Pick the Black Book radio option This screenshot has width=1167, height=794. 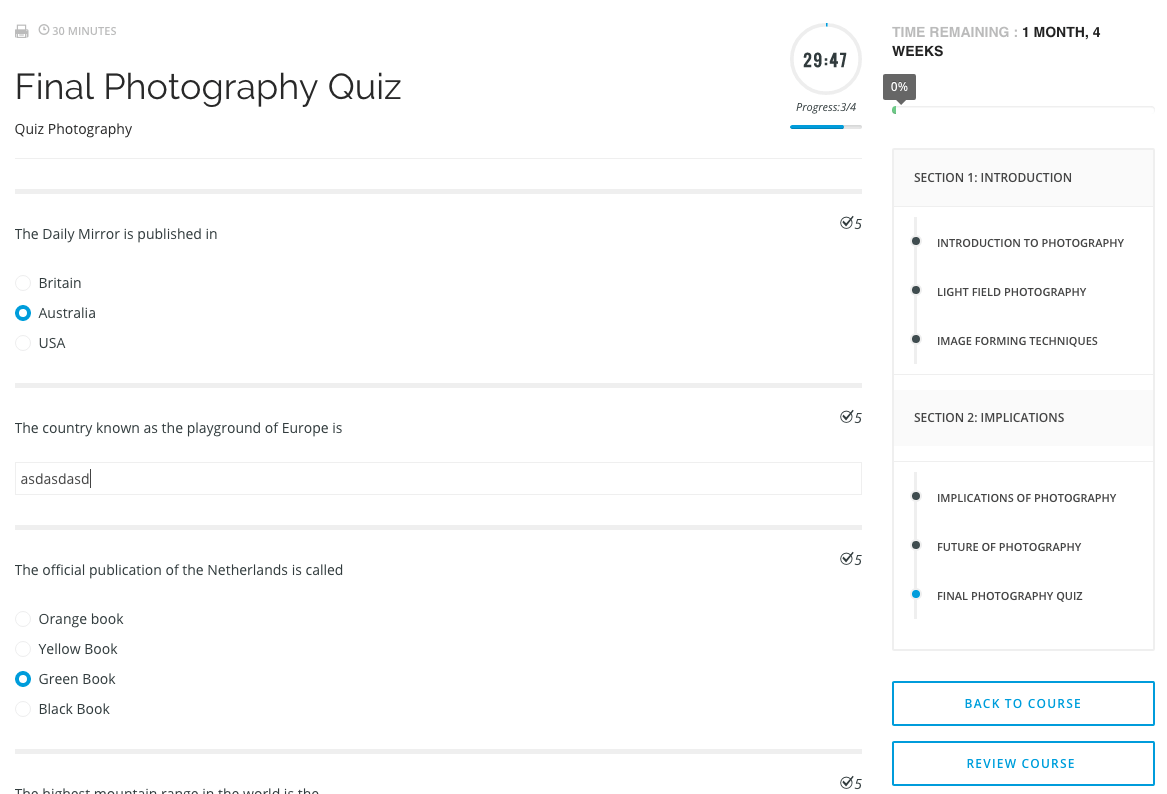pyautogui.click(x=23, y=709)
